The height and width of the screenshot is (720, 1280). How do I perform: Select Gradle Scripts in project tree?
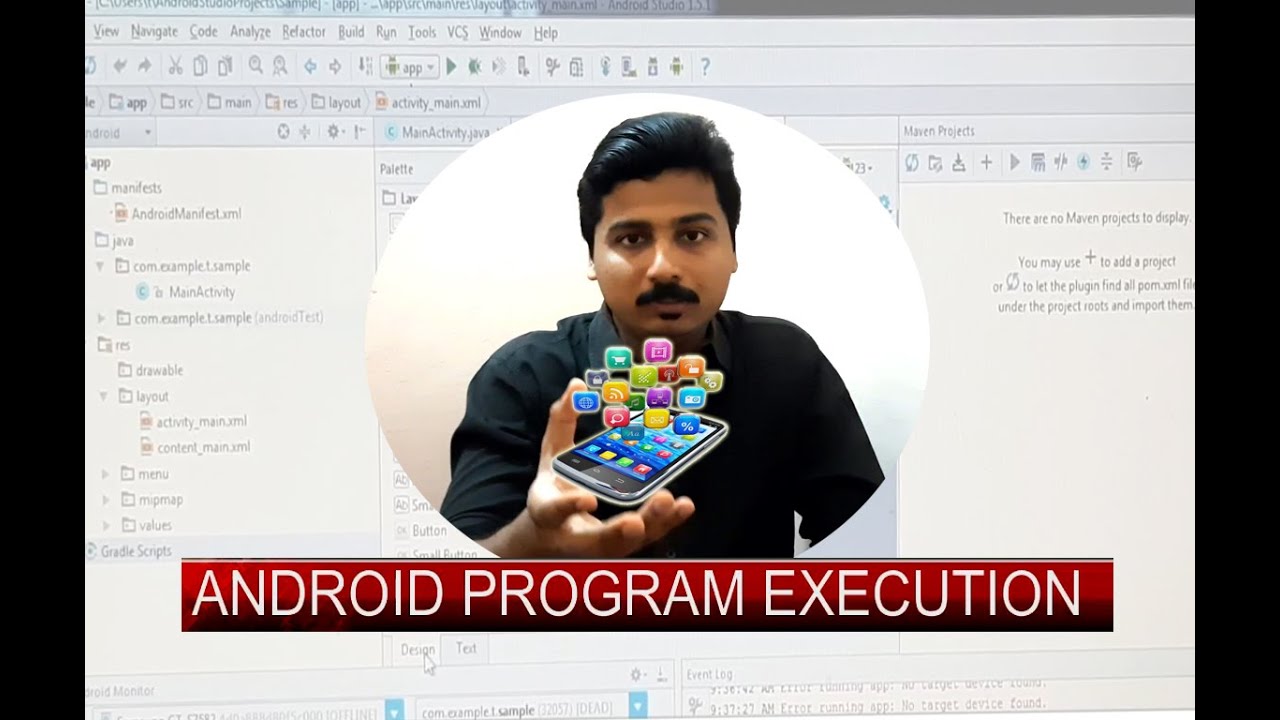point(129,551)
